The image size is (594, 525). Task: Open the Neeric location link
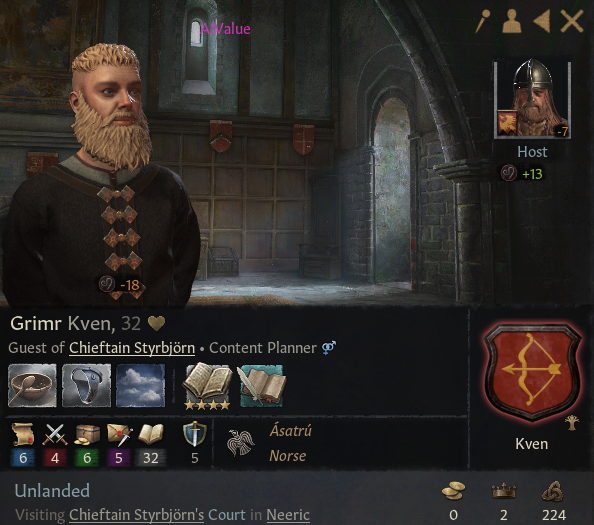coord(288,515)
